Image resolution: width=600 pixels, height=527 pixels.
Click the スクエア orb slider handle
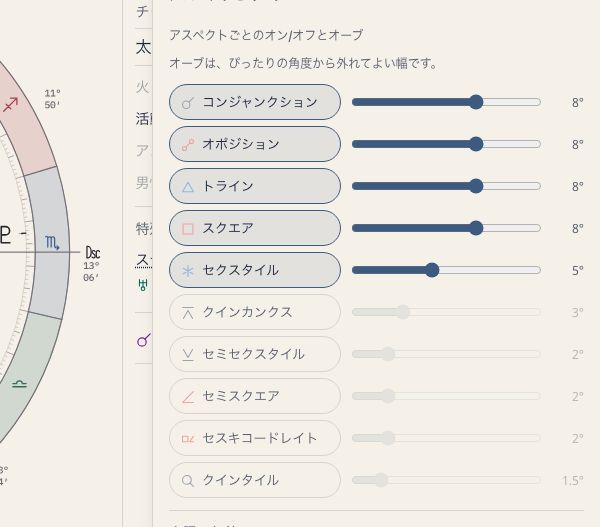(476, 228)
